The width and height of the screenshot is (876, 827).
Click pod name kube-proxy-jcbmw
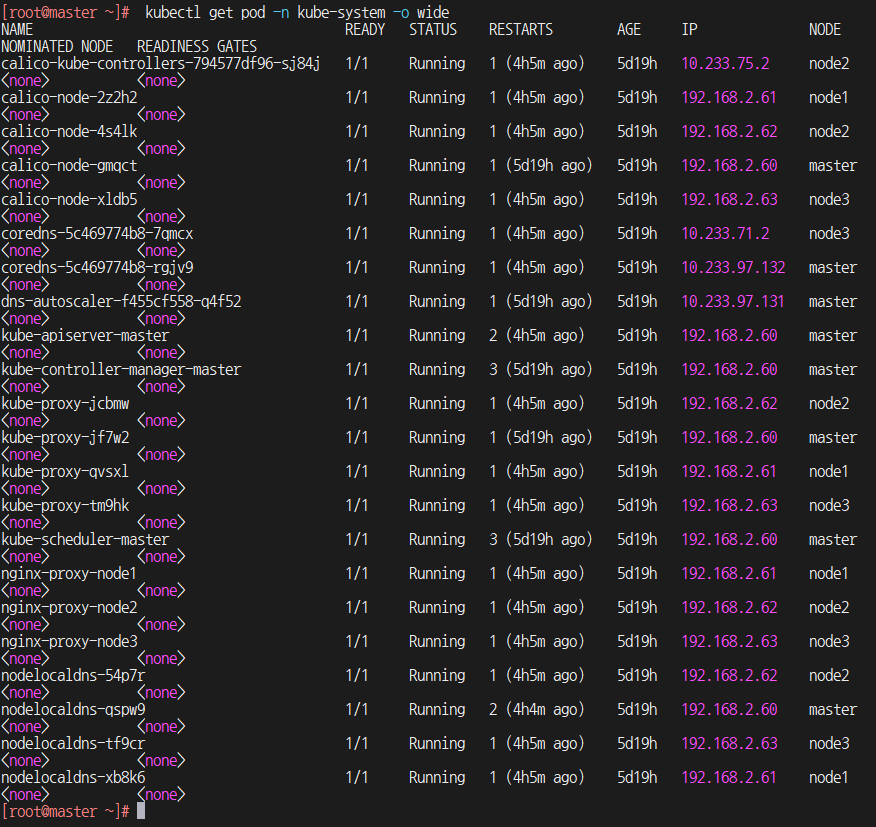(x=65, y=404)
